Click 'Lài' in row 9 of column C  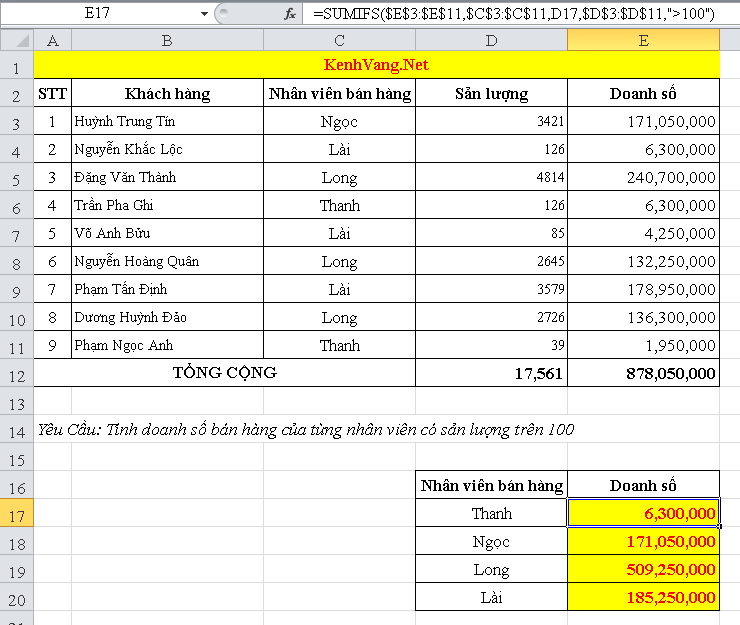pos(339,289)
